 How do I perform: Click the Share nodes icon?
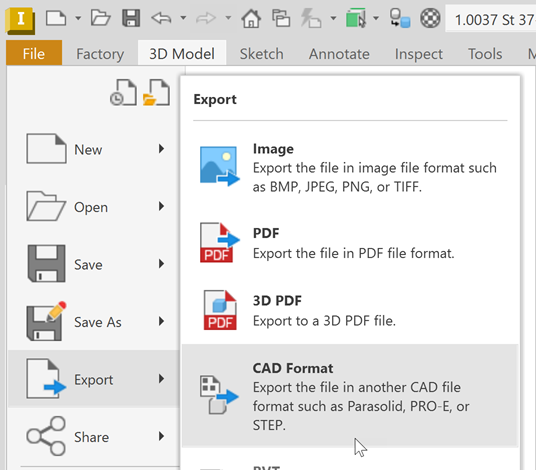[46, 436]
